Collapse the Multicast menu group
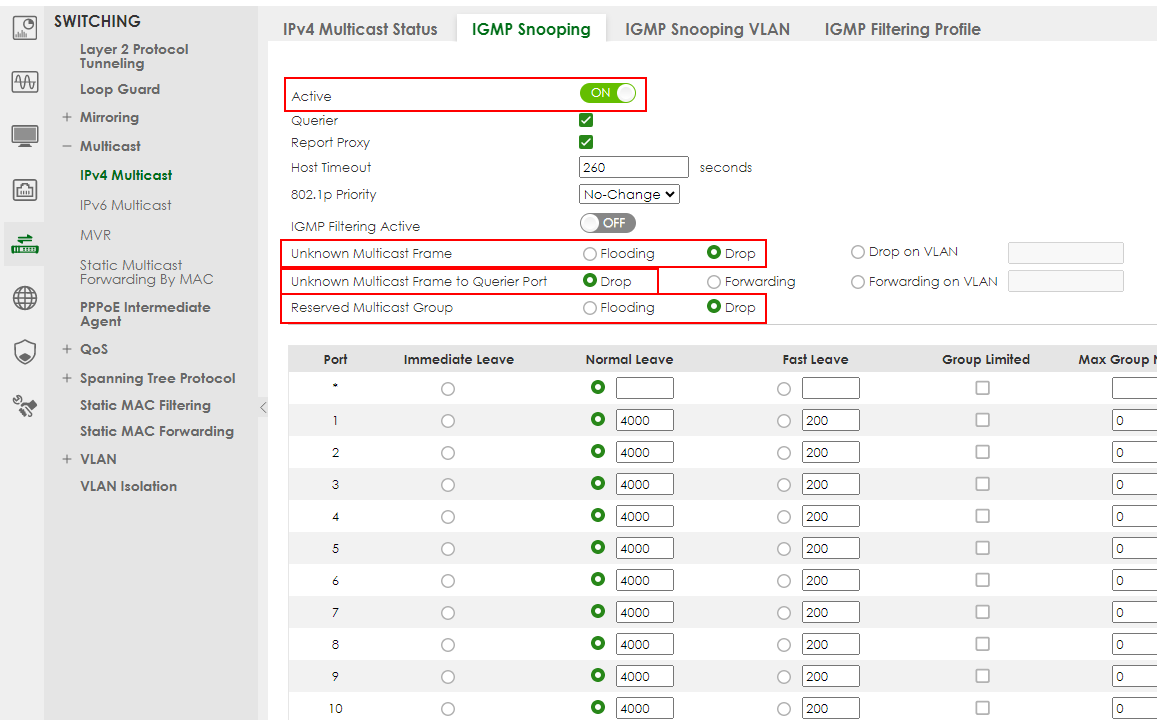 point(67,146)
